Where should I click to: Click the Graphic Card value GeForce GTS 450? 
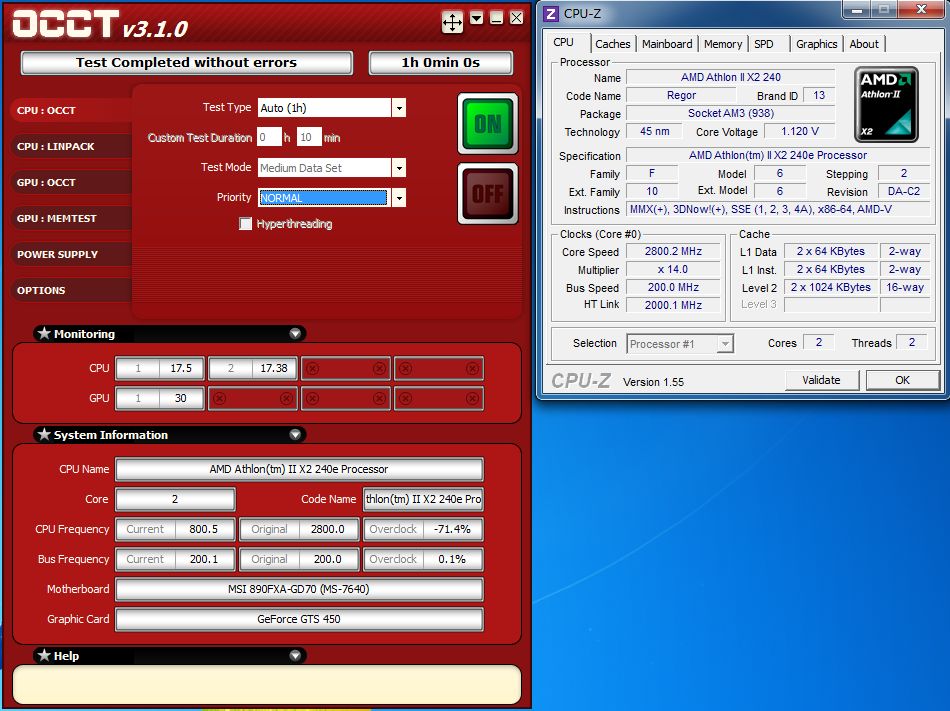(x=299, y=619)
